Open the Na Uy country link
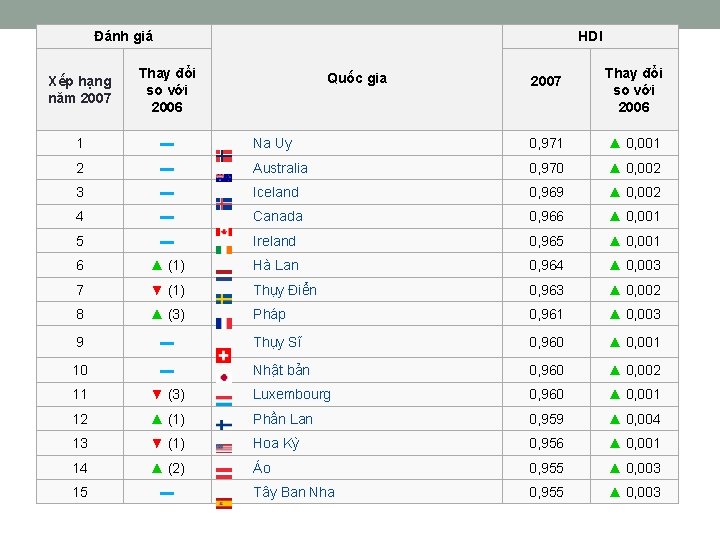Screen dimensions: 720x540 tap(272, 144)
